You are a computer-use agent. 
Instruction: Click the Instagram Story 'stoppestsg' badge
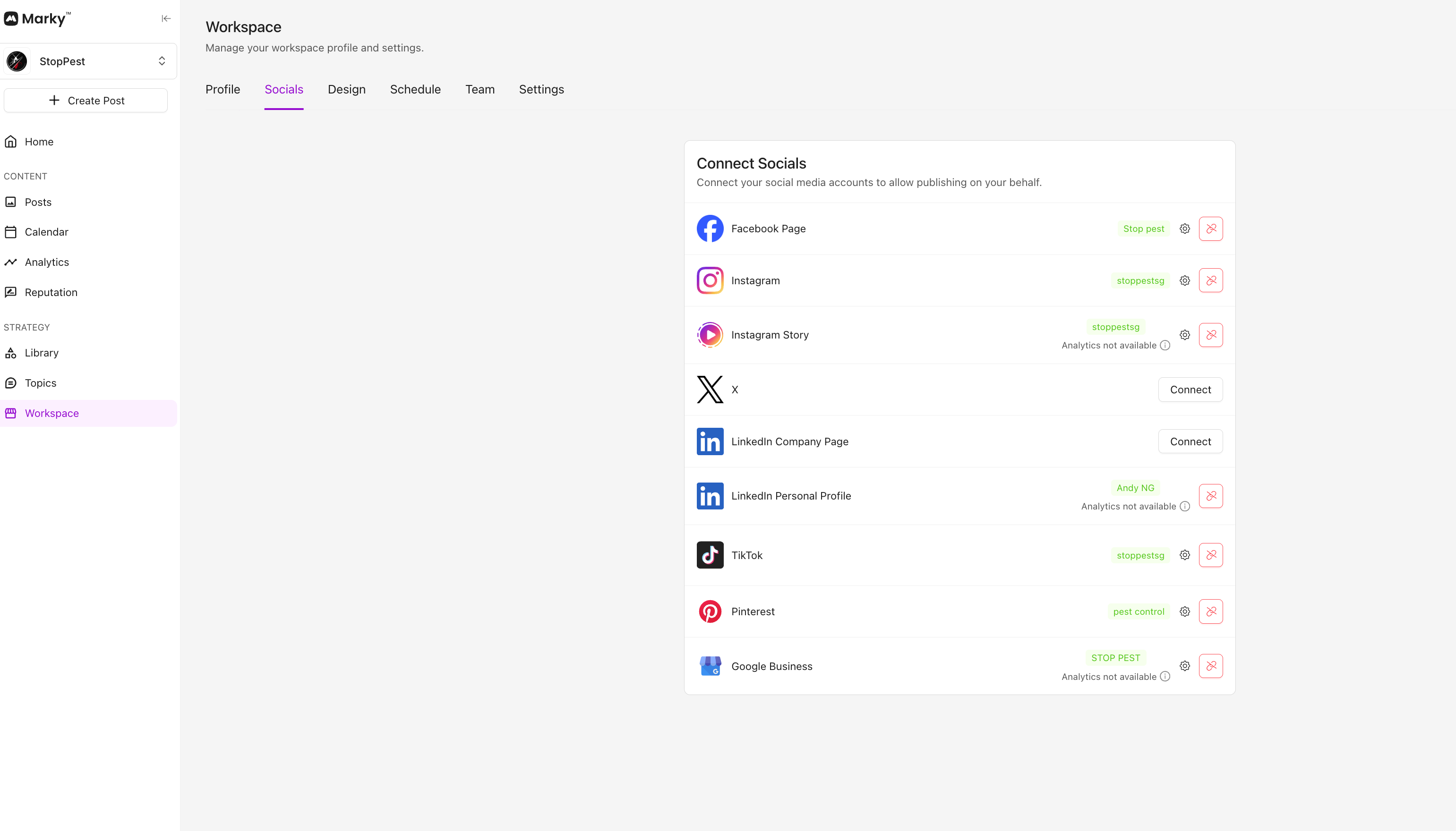(x=1116, y=327)
